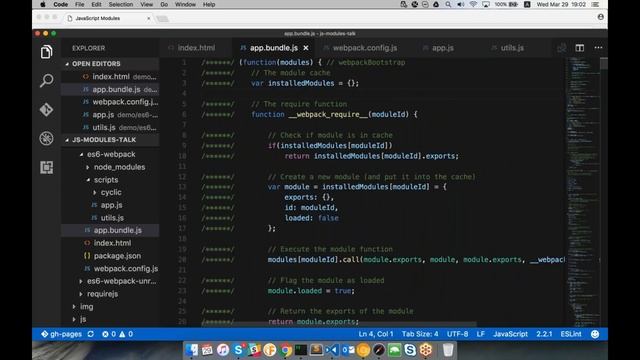Click the volume icon in menu bar

click(x=461, y=4)
